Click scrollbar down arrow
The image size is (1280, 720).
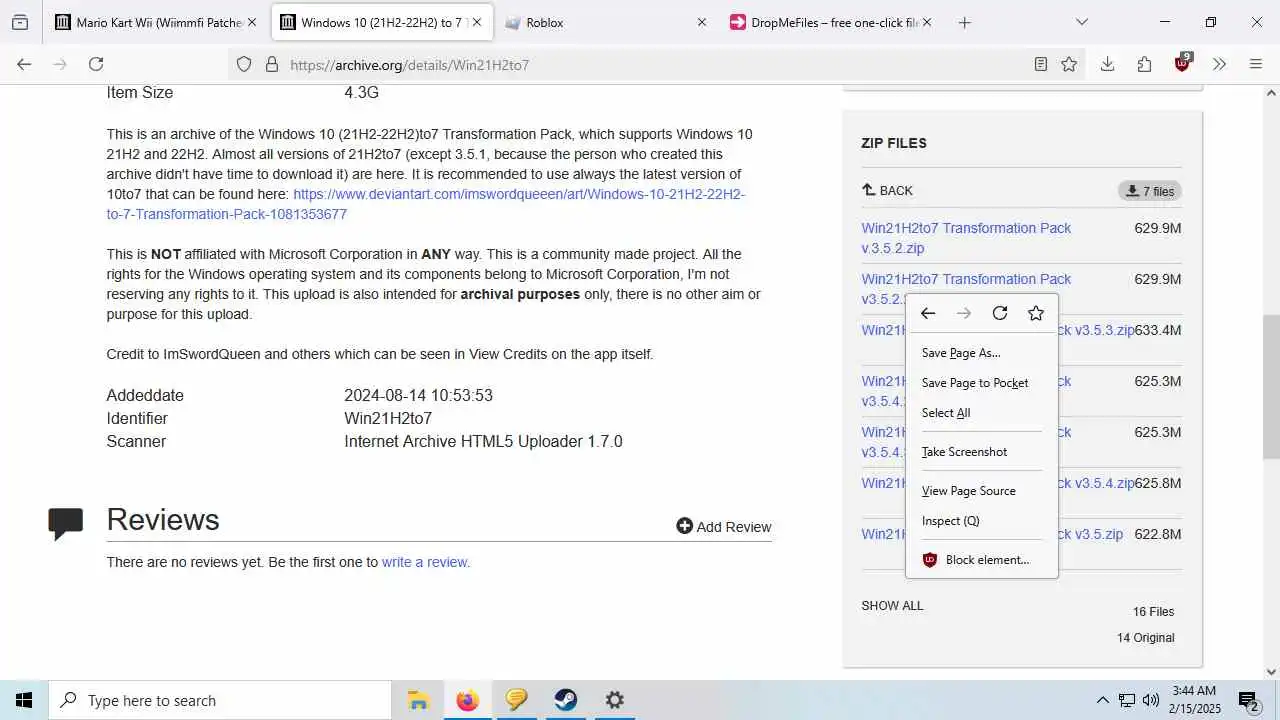(x=1271, y=671)
